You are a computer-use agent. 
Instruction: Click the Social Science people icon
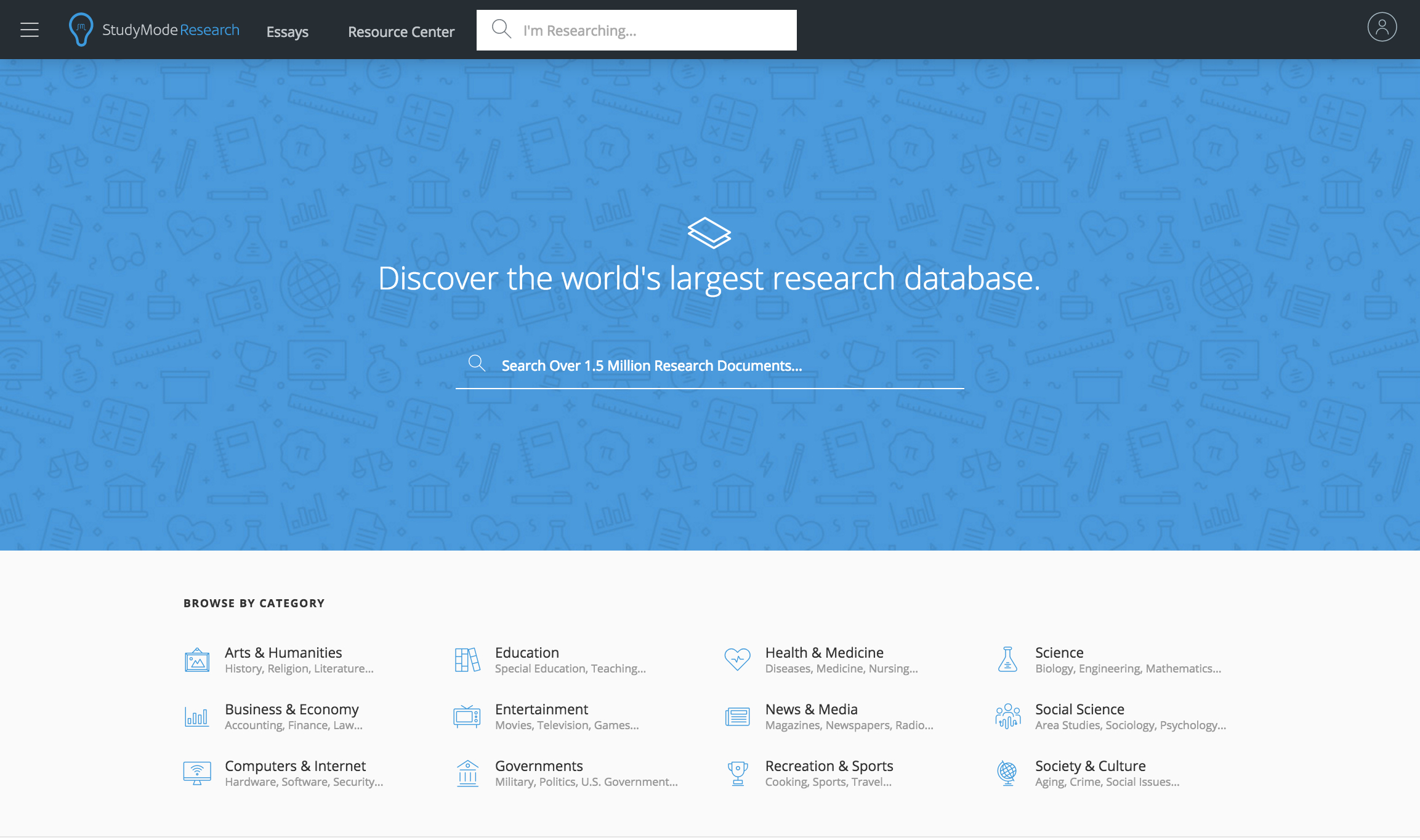pos(1007,716)
